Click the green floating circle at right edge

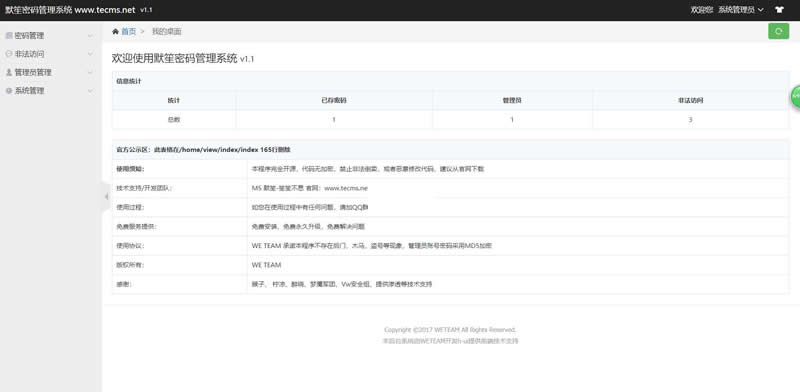coord(795,97)
